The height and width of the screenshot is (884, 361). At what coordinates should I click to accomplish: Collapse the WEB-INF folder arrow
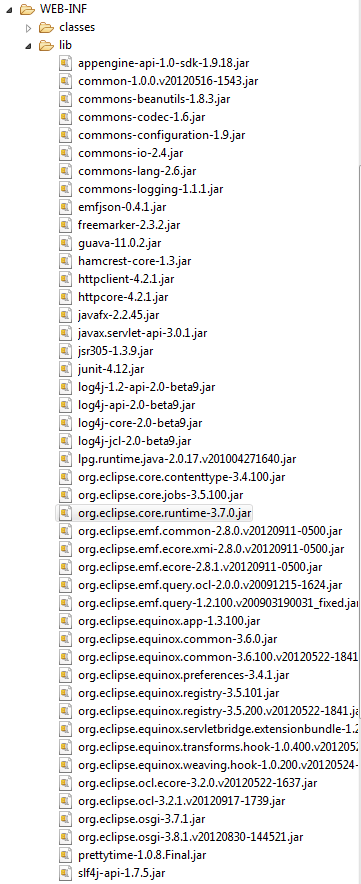click(8, 10)
